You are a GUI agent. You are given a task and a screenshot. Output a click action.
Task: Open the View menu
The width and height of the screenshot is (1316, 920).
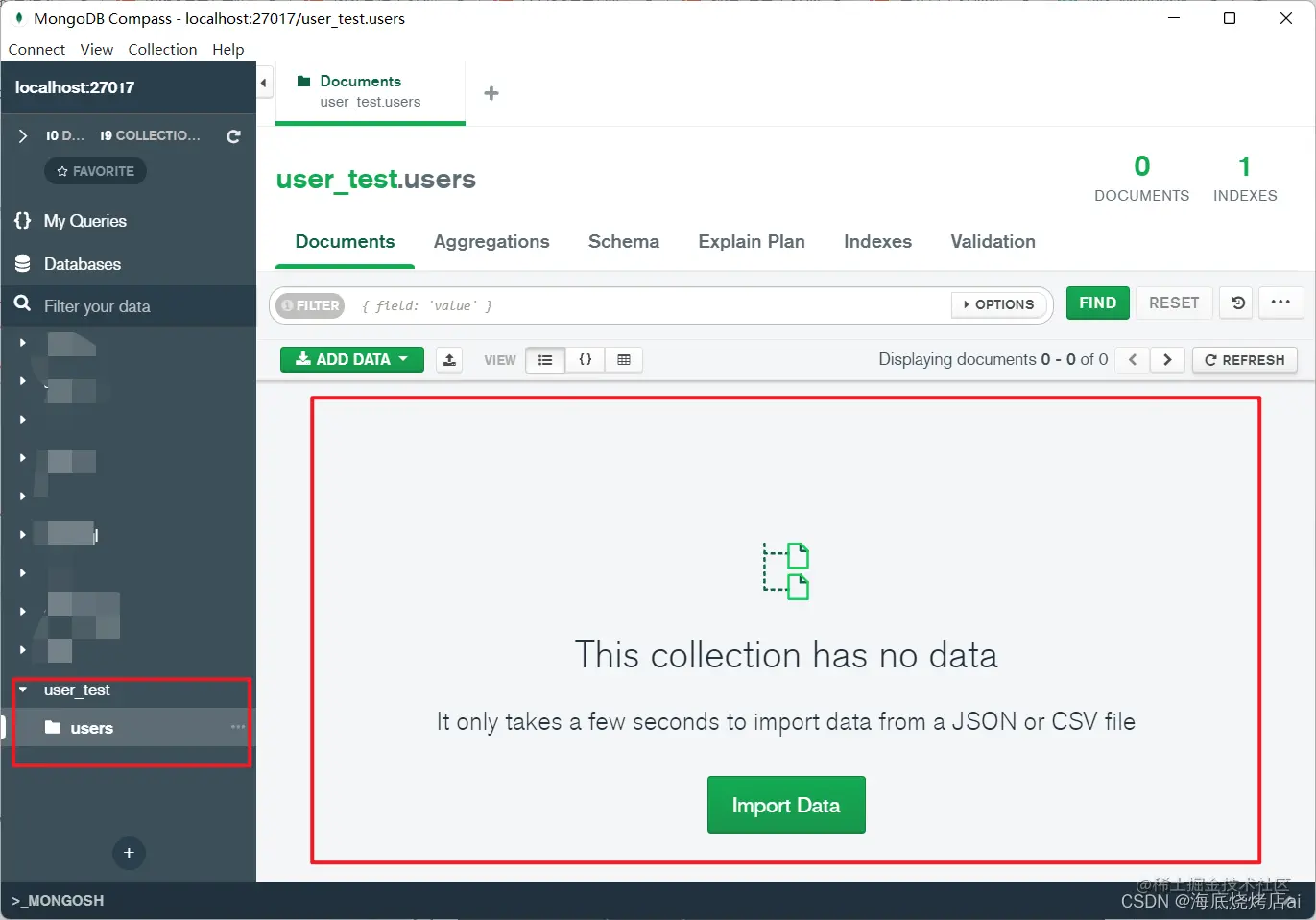97,49
